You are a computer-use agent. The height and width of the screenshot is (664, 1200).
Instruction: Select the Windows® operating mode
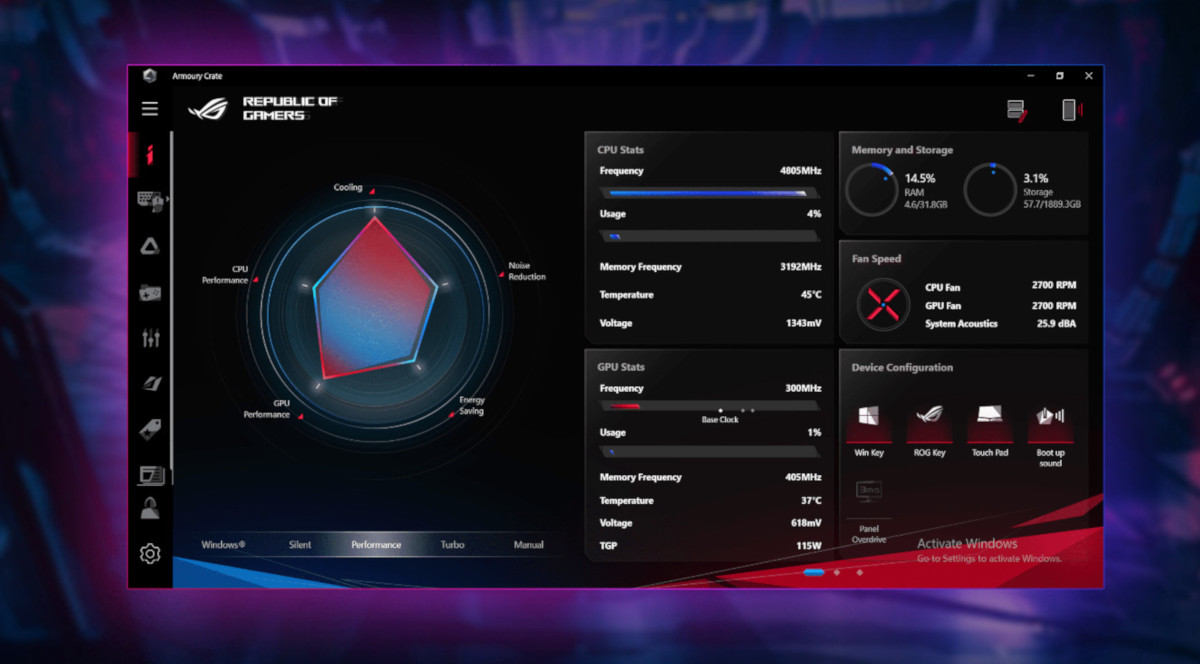[x=223, y=545]
